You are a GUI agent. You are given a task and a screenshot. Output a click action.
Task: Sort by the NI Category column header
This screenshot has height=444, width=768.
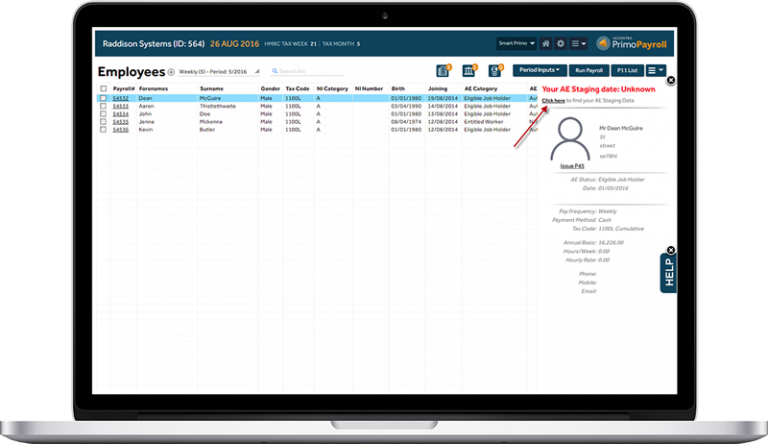click(x=332, y=89)
